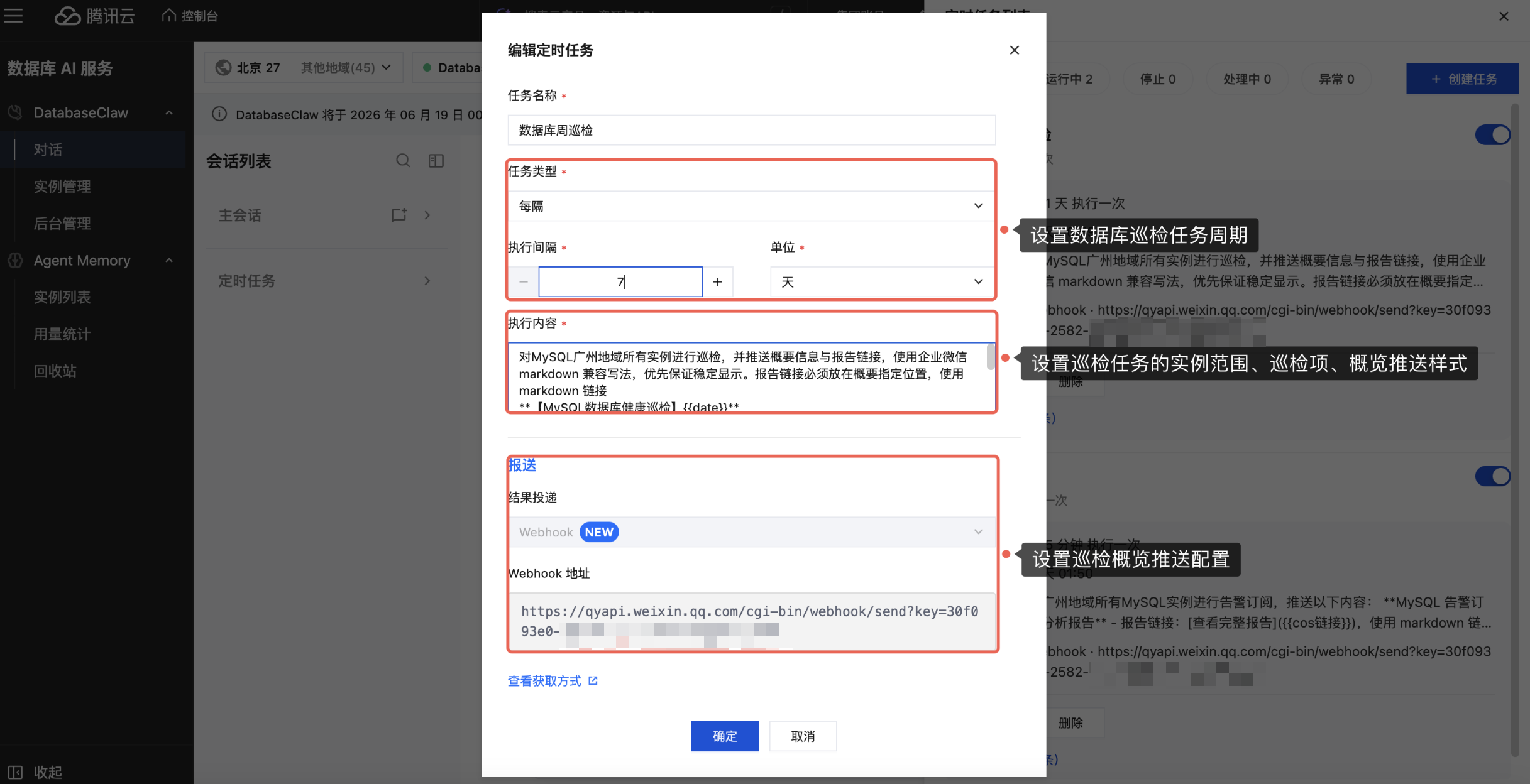Viewport: 1530px width, 784px height.
Task: Toggle the first task's enable switch
Action: point(1493,134)
